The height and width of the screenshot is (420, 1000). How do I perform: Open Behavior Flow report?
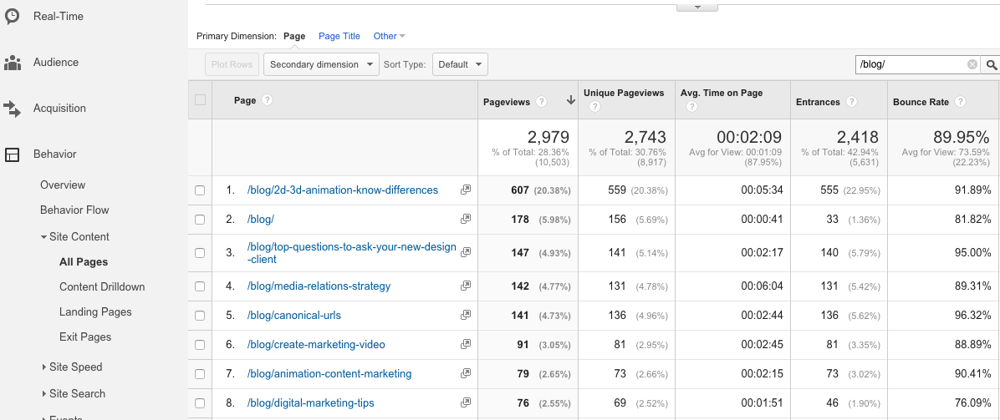(x=75, y=210)
